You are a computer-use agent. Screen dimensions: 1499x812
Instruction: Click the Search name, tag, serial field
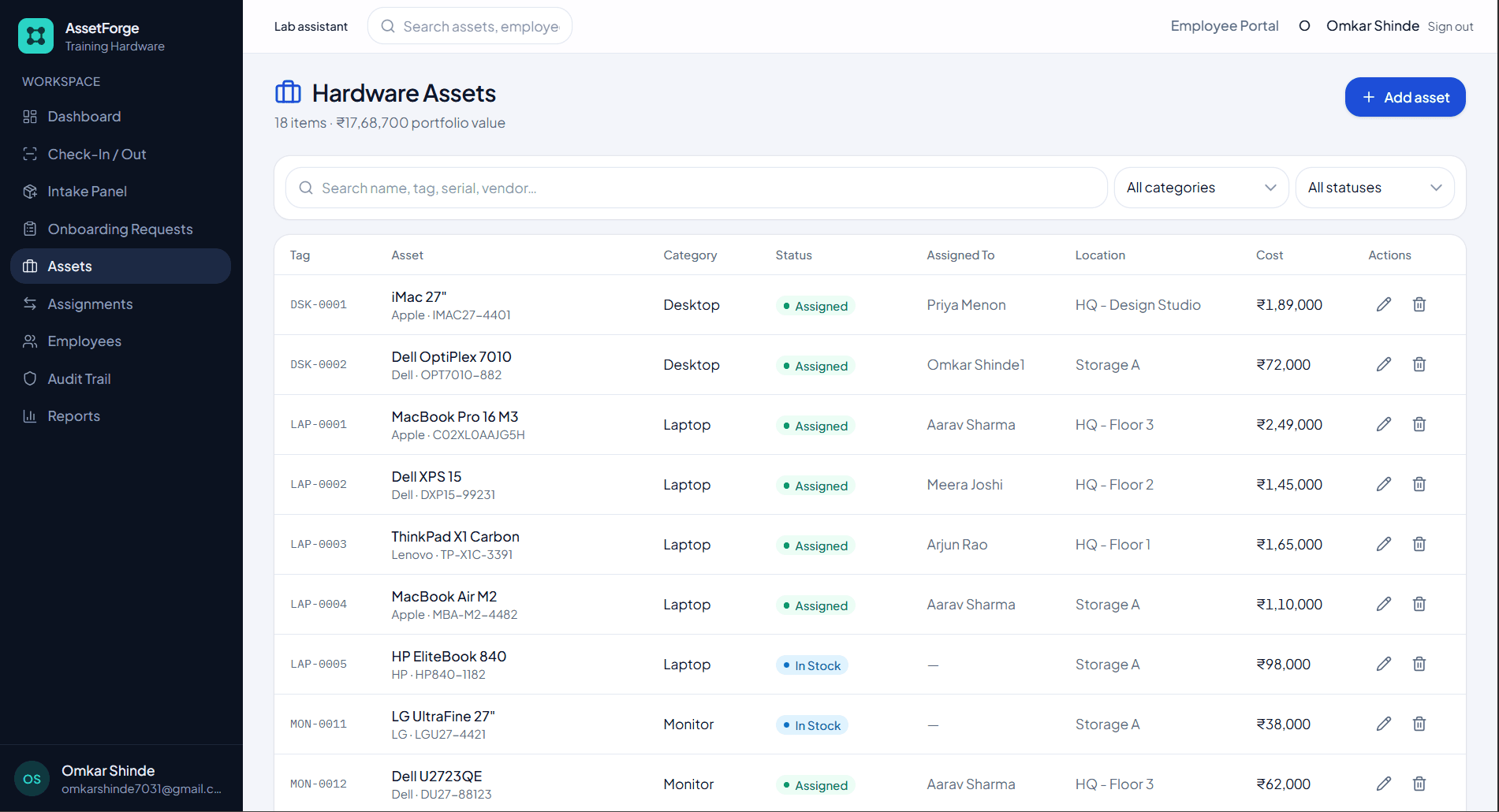[x=696, y=188]
